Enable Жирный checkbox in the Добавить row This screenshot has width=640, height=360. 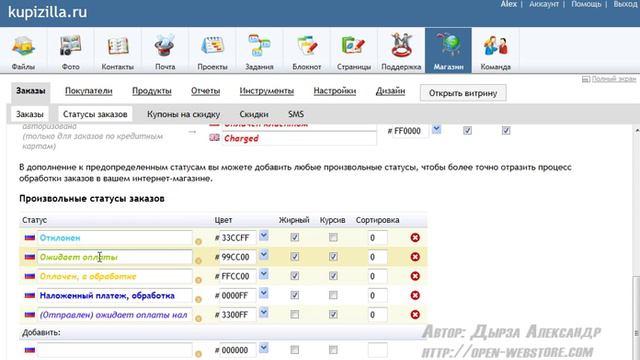(x=295, y=350)
